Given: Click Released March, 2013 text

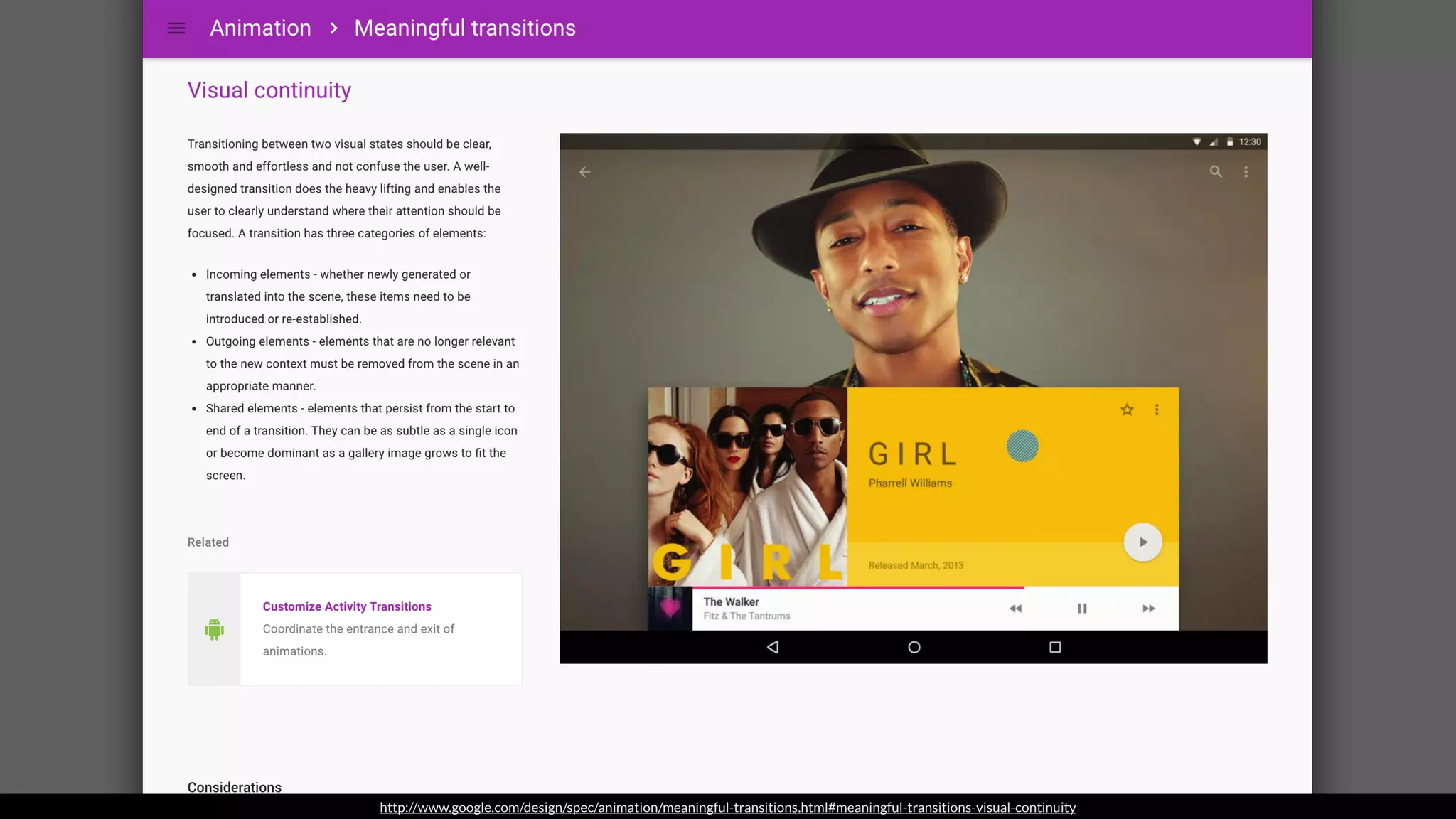Looking at the screenshot, I should coord(916,565).
